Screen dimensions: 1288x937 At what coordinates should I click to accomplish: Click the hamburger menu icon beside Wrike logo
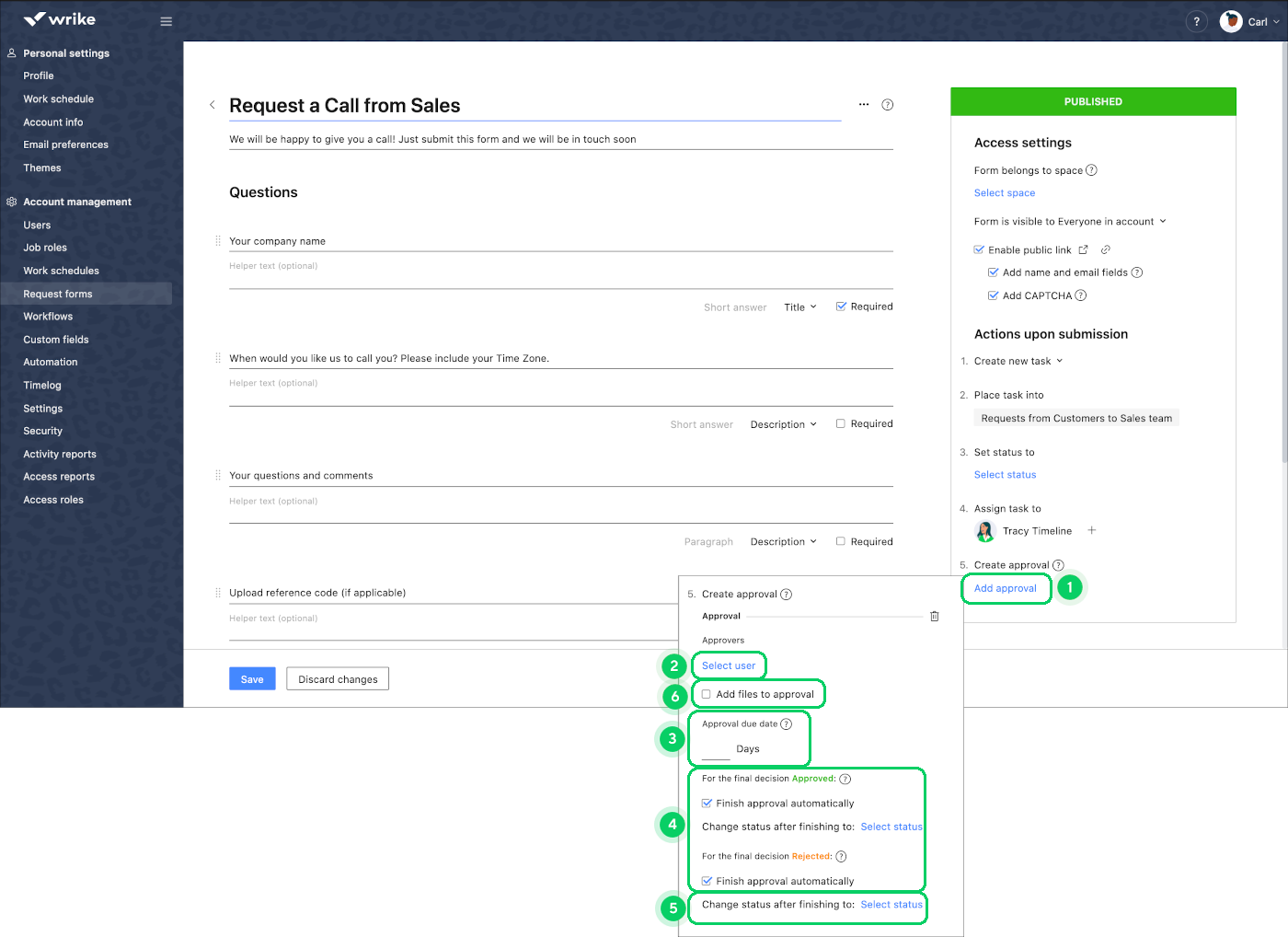click(167, 21)
